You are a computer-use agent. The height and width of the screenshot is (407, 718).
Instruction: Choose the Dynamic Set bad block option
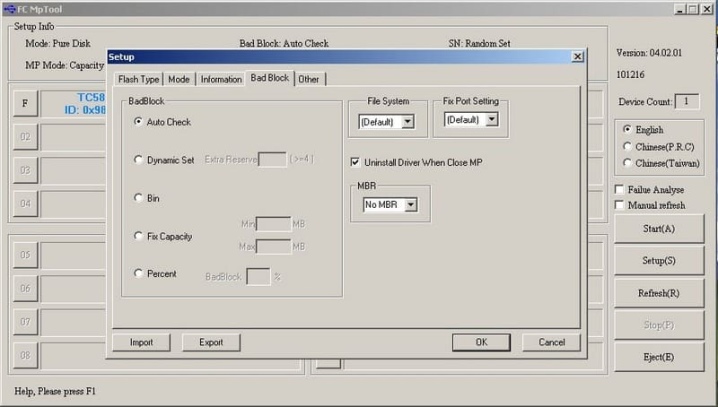[138, 159]
